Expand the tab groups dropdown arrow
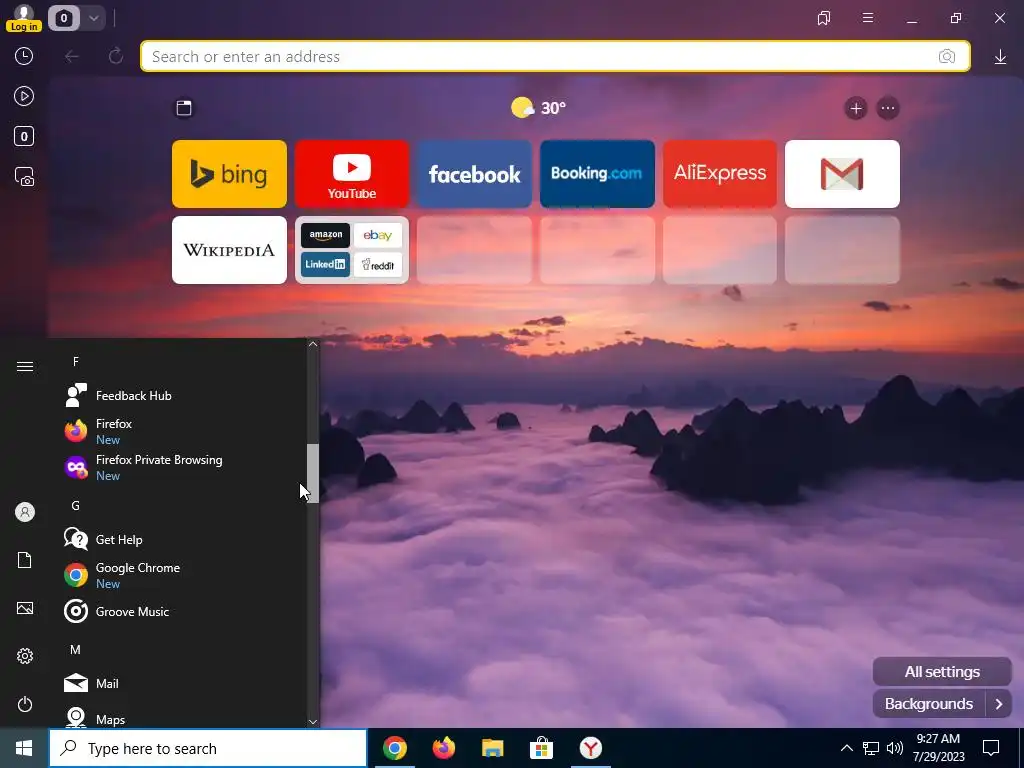The height and width of the screenshot is (768, 1024). pyautogui.click(x=93, y=18)
